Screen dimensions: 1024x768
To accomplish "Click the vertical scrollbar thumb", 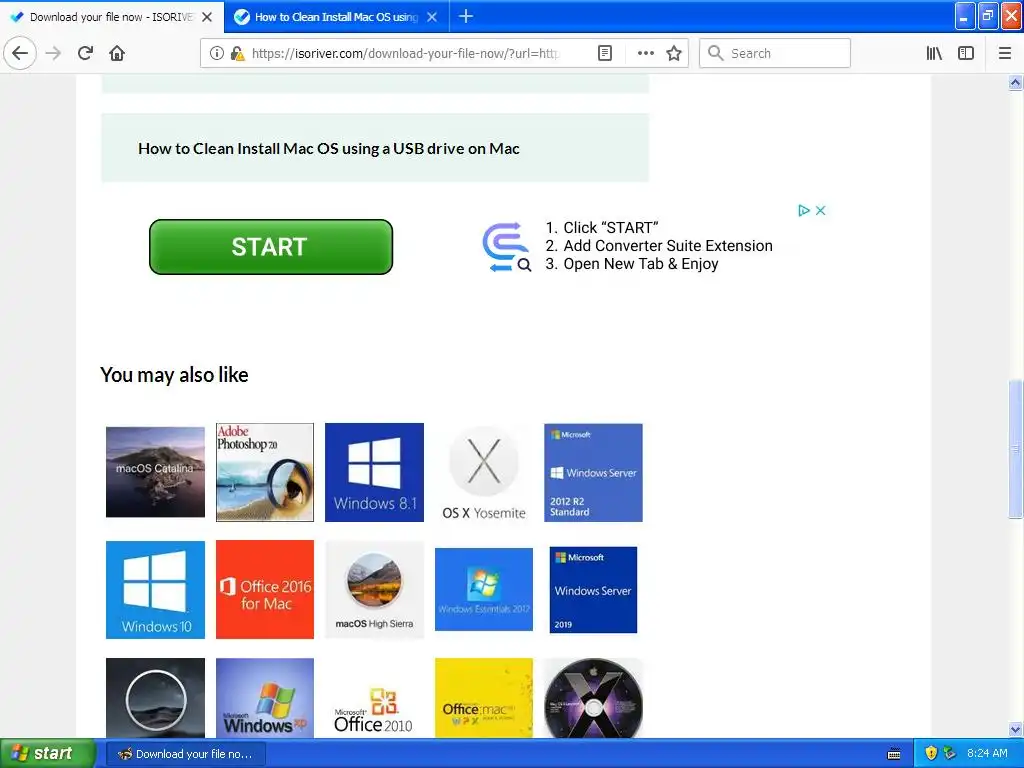I will [1015, 449].
